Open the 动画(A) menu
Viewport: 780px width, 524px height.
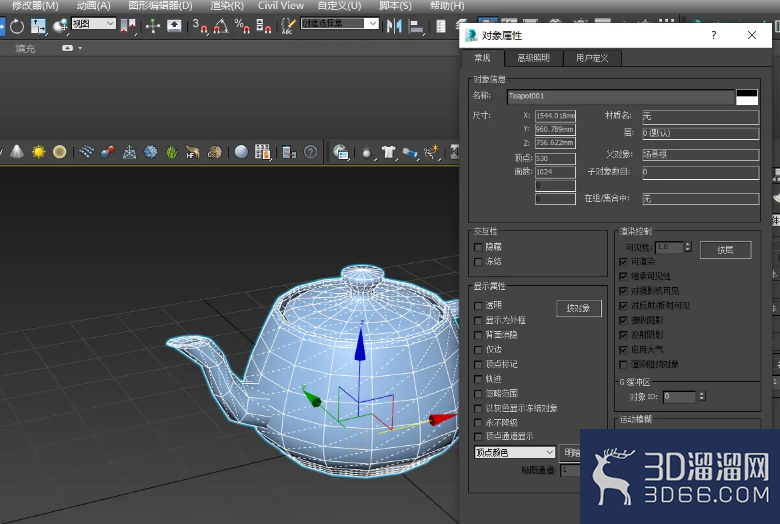94,6
